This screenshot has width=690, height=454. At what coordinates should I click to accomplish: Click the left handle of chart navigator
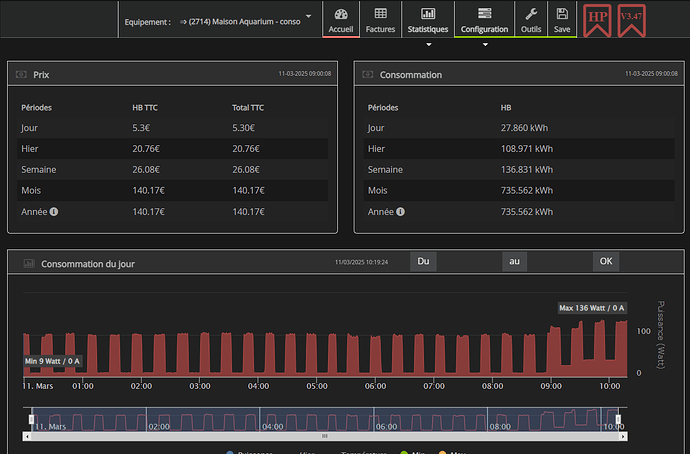click(31, 419)
